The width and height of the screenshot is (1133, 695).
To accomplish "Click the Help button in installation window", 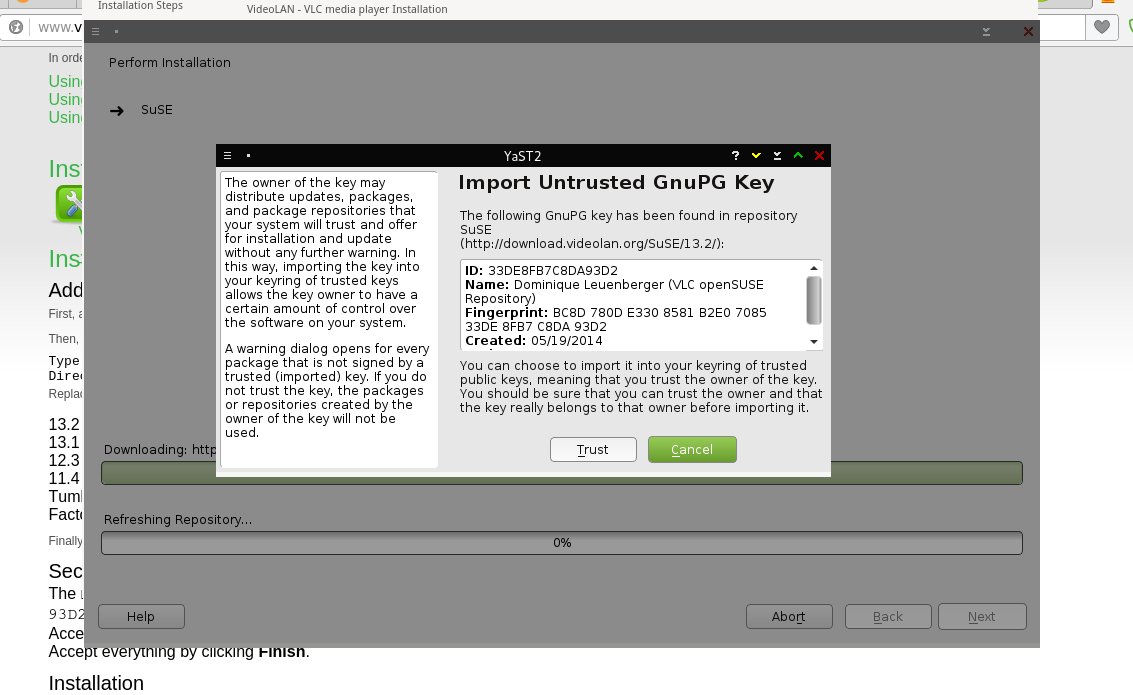I will 141,616.
